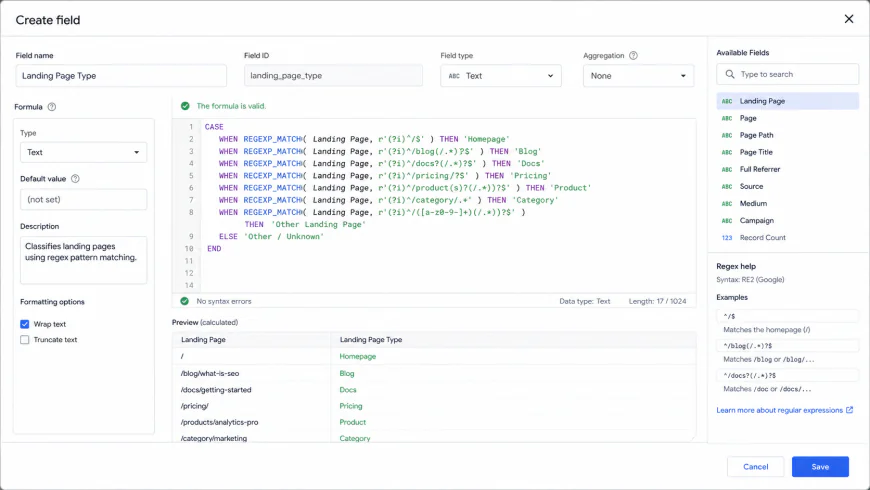Click the ABC icon in Field type dropdown

(x=454, y=76)
